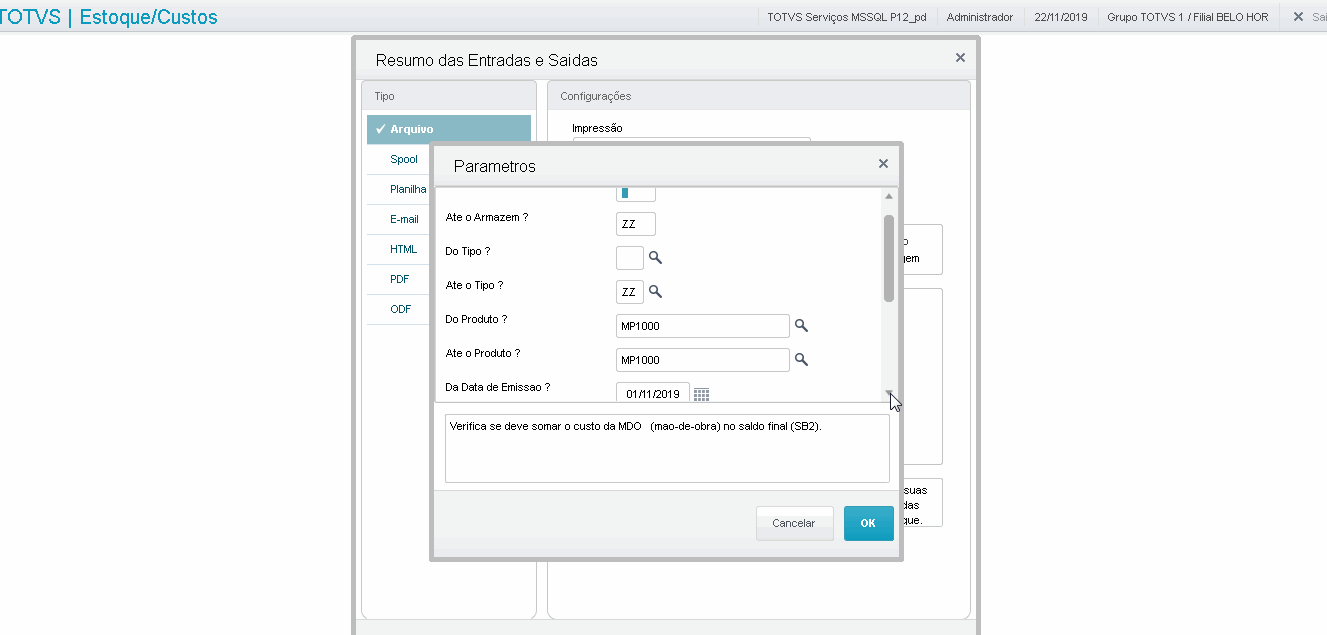Click the Impressão field in Configurações
The height and width of the screenshot is (635, 1327).
click(691, 141)
